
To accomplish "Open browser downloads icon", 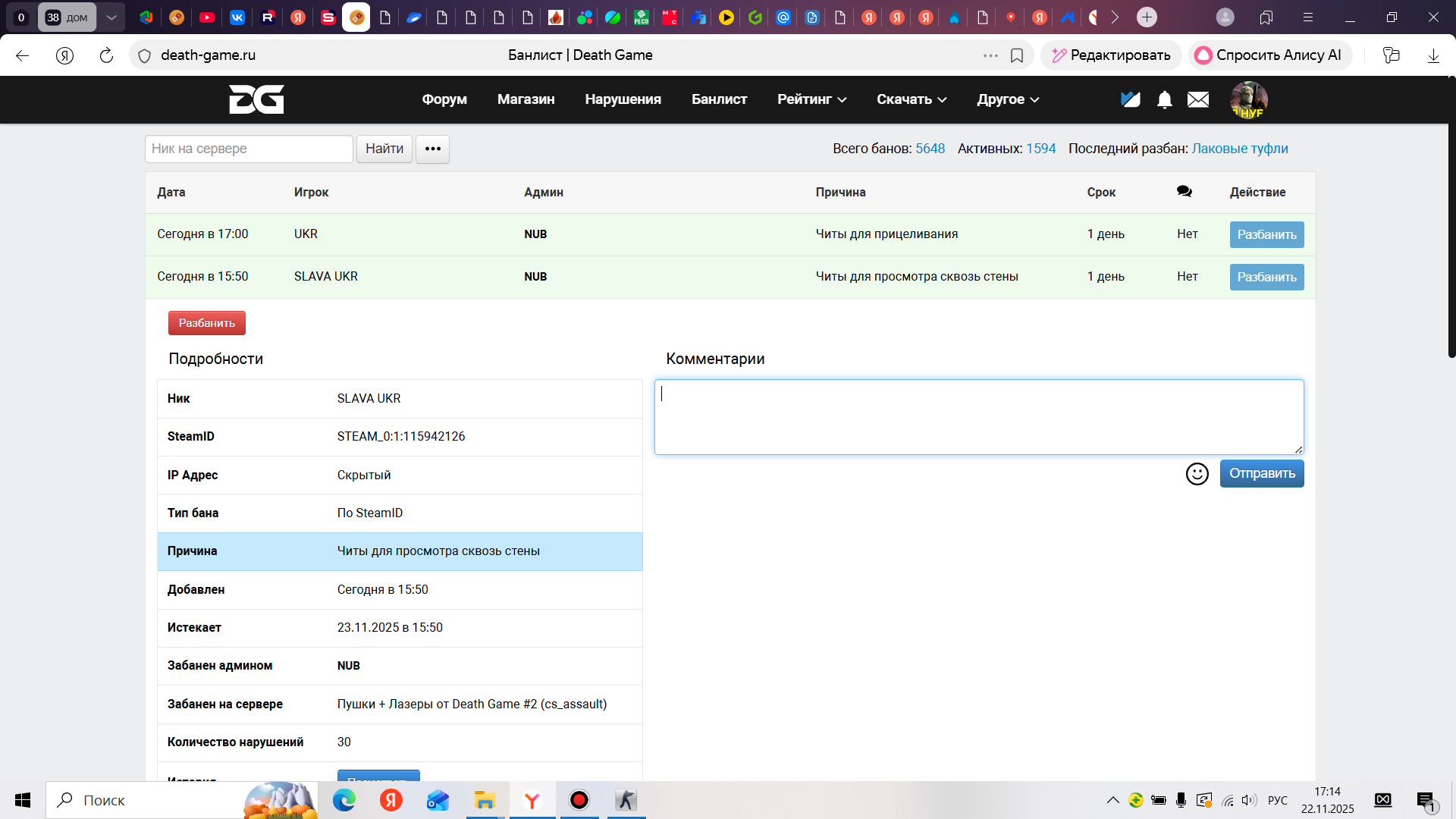I will [1433, 55].
